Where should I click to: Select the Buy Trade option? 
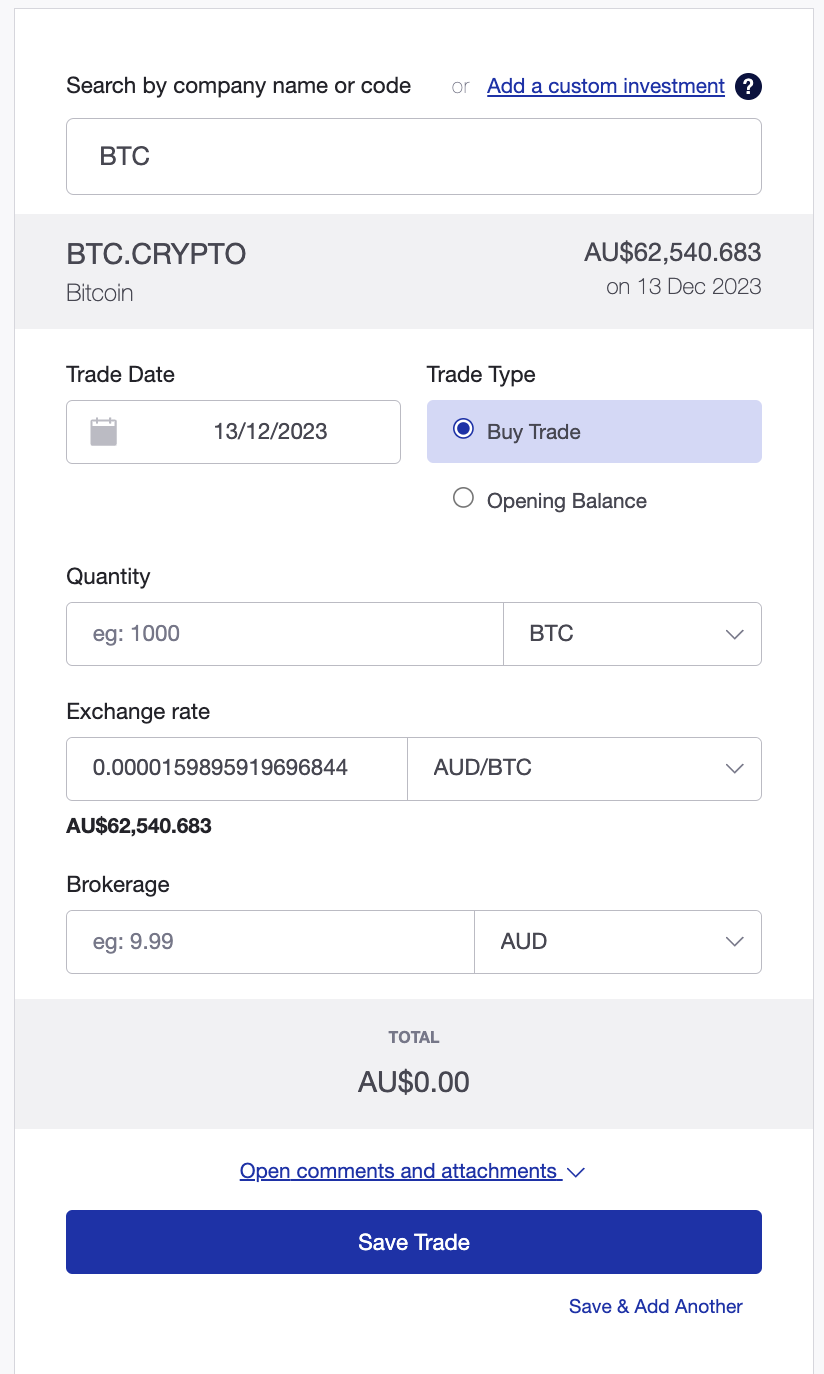pos(462,429)
